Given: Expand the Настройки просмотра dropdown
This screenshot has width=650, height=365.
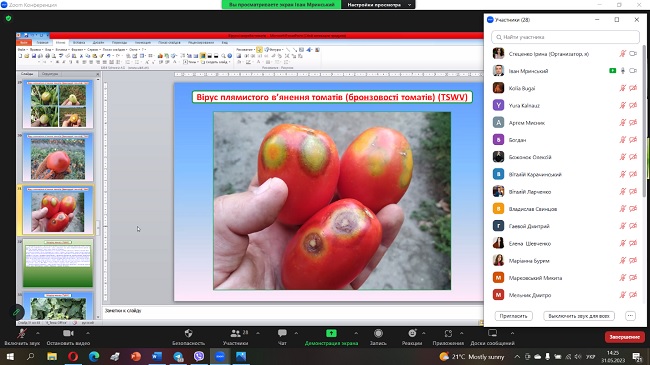Looking at the screenshot, I should [378, 5].
